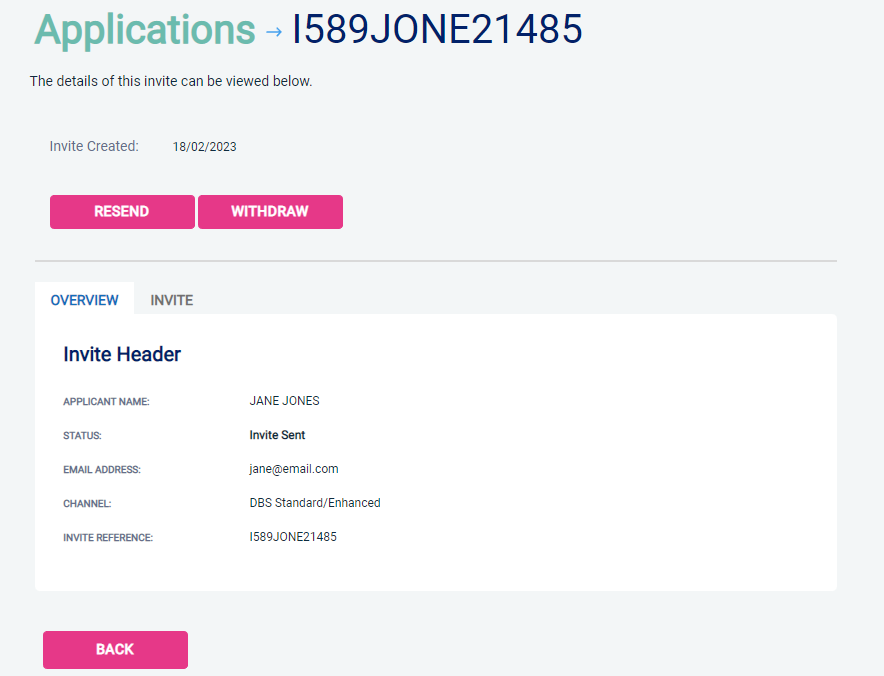Click the jane@email.com email address
The height and width of the screenshot is (676, 884).
pos(294,469)
